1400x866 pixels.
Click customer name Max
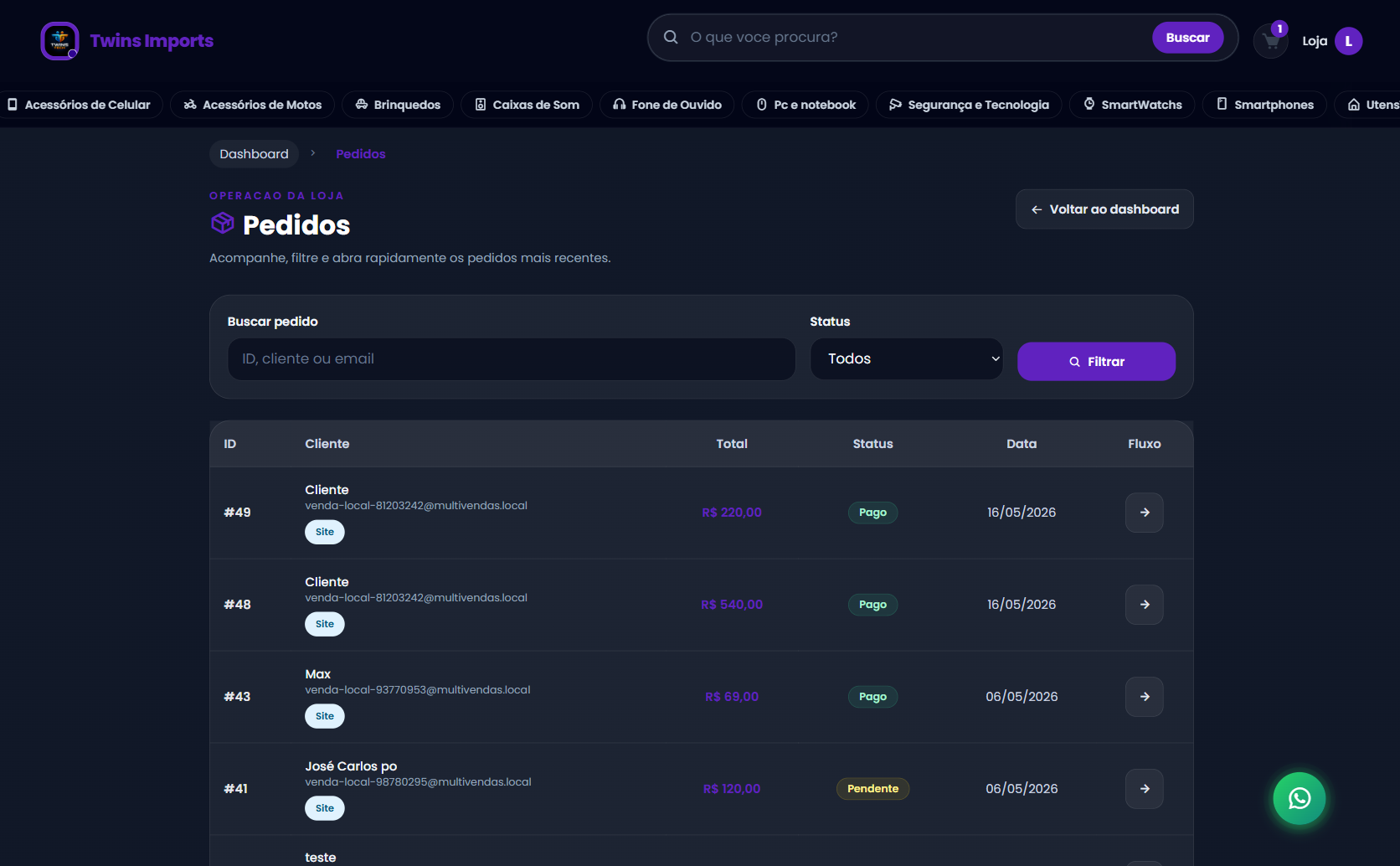pyautogui.click(x=317, y=674)
